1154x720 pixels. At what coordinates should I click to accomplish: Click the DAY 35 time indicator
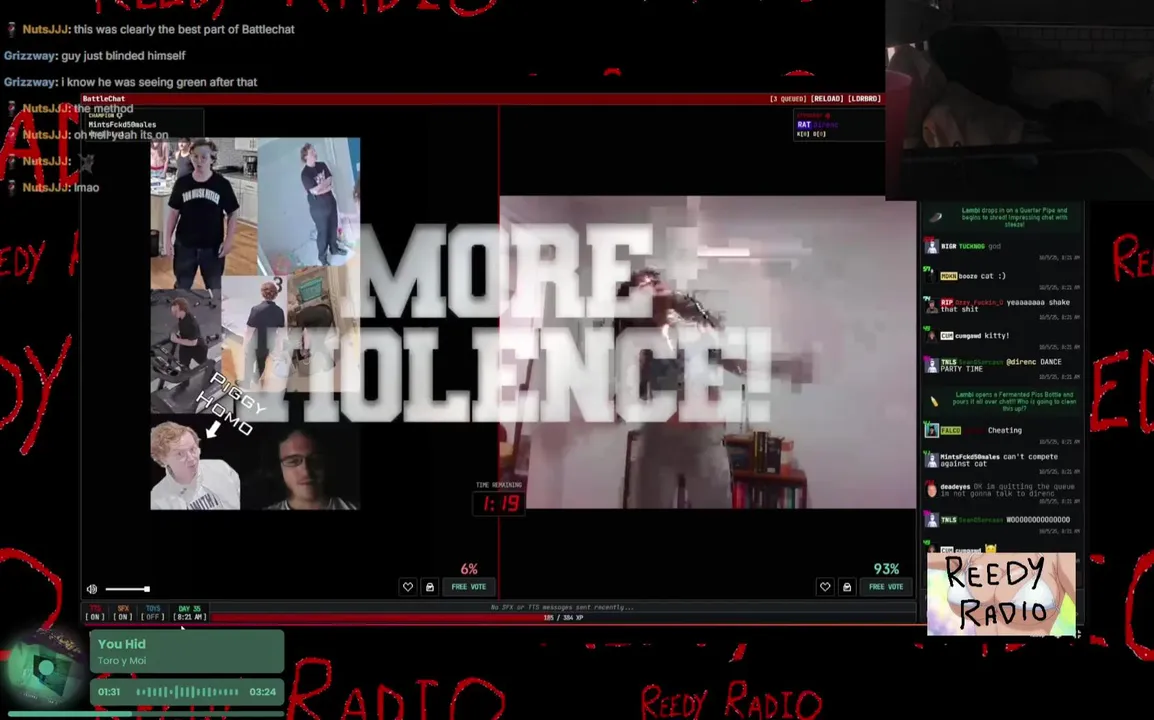pos(189,613)
